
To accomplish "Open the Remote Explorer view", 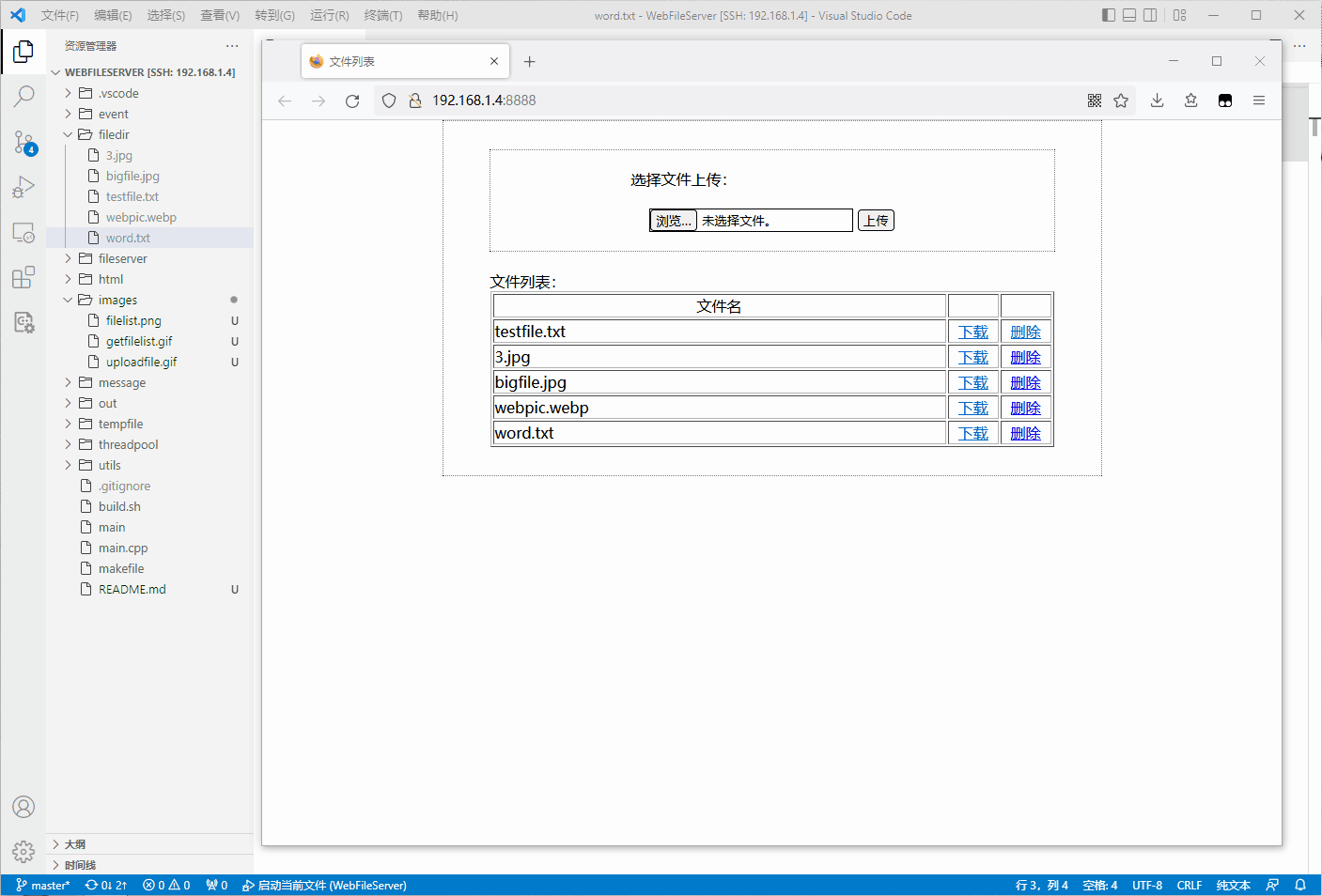I will pyautogui.click(x=23, y=232).
